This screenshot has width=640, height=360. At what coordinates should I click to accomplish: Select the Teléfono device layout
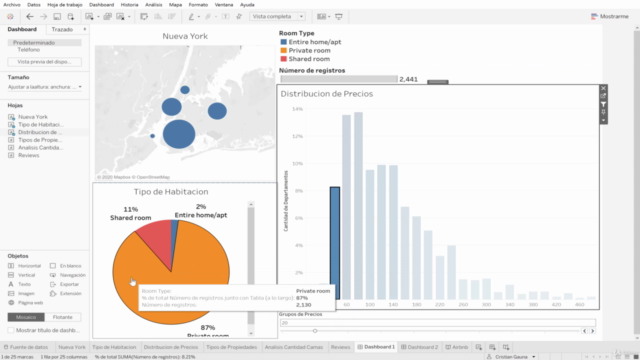[x=29, y=49]
